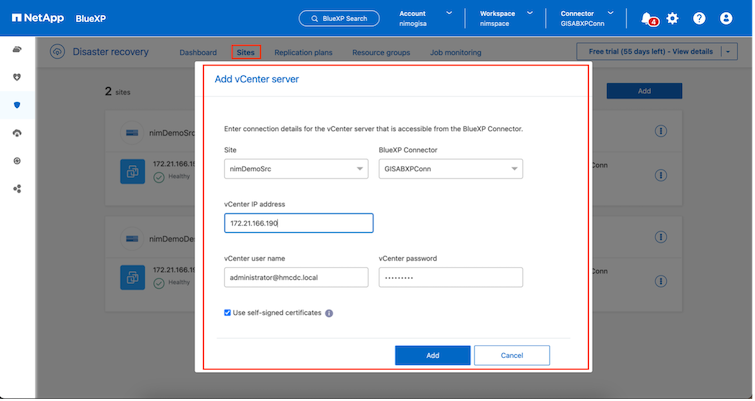Open the settings gear icon

[x=673, y=18]
